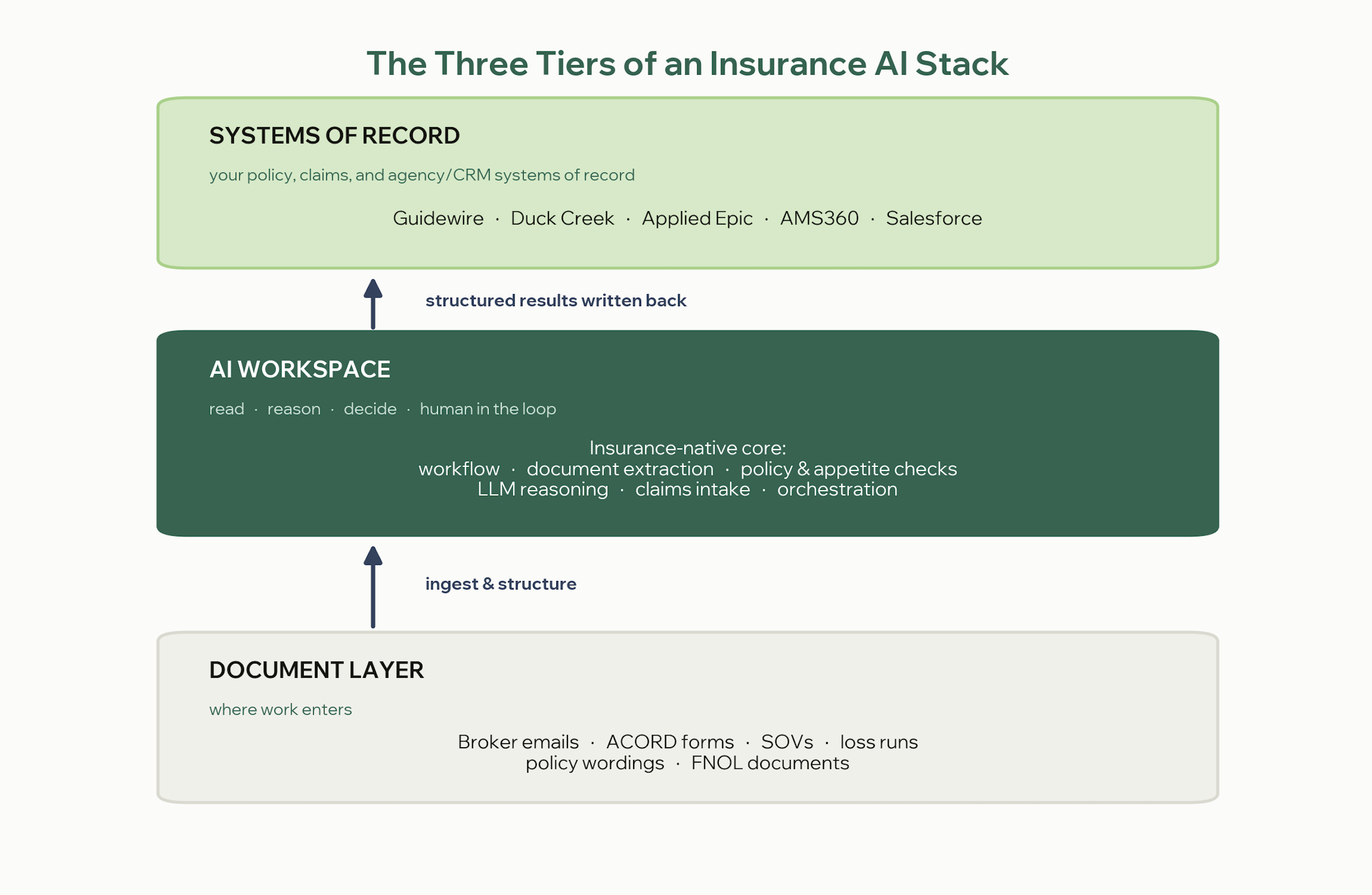Select the 'DOCUMENT LAYER' heading
The width and height of the screenshot is (1372, 895).
click(316, 670)
